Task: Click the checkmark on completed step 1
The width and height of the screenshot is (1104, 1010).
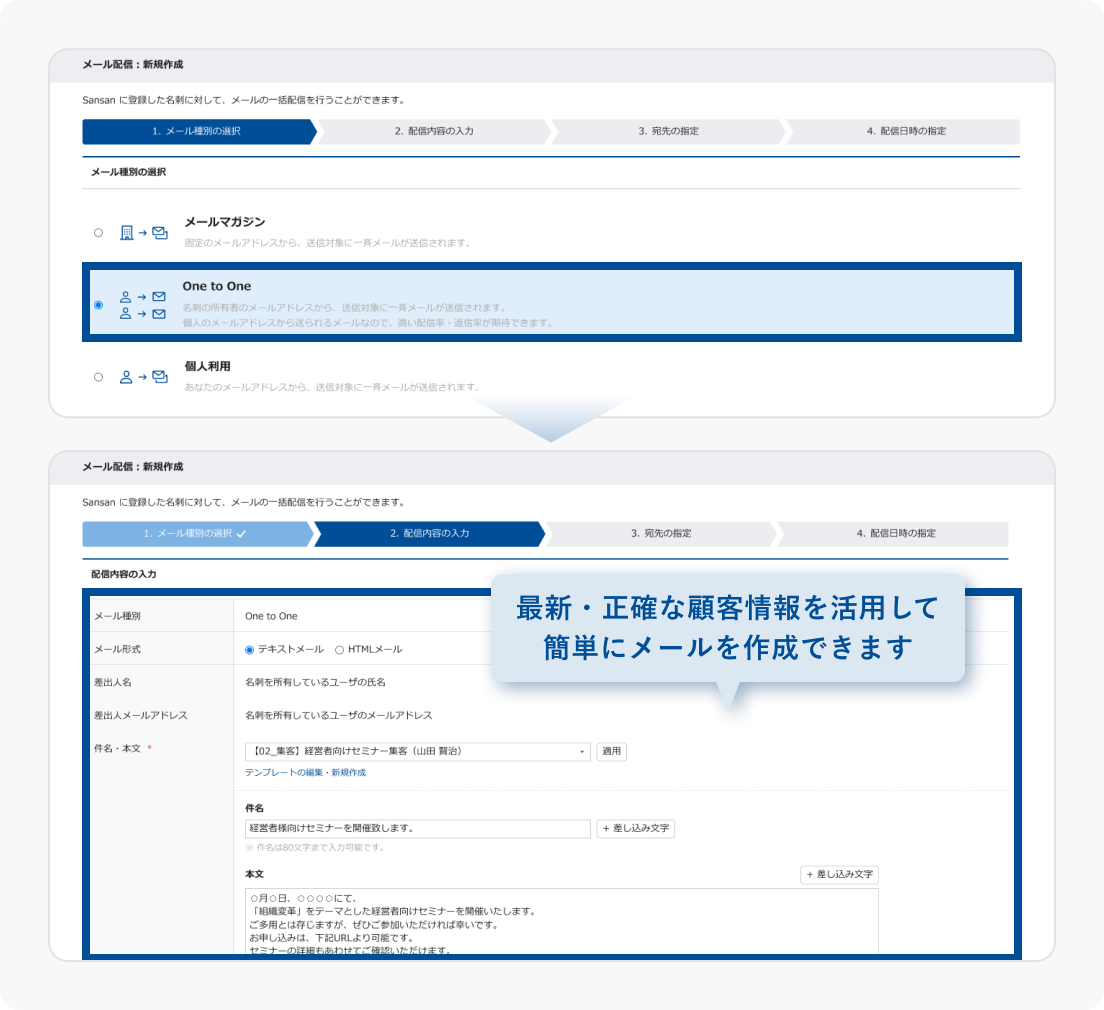Action: click(x=242, y=535)
